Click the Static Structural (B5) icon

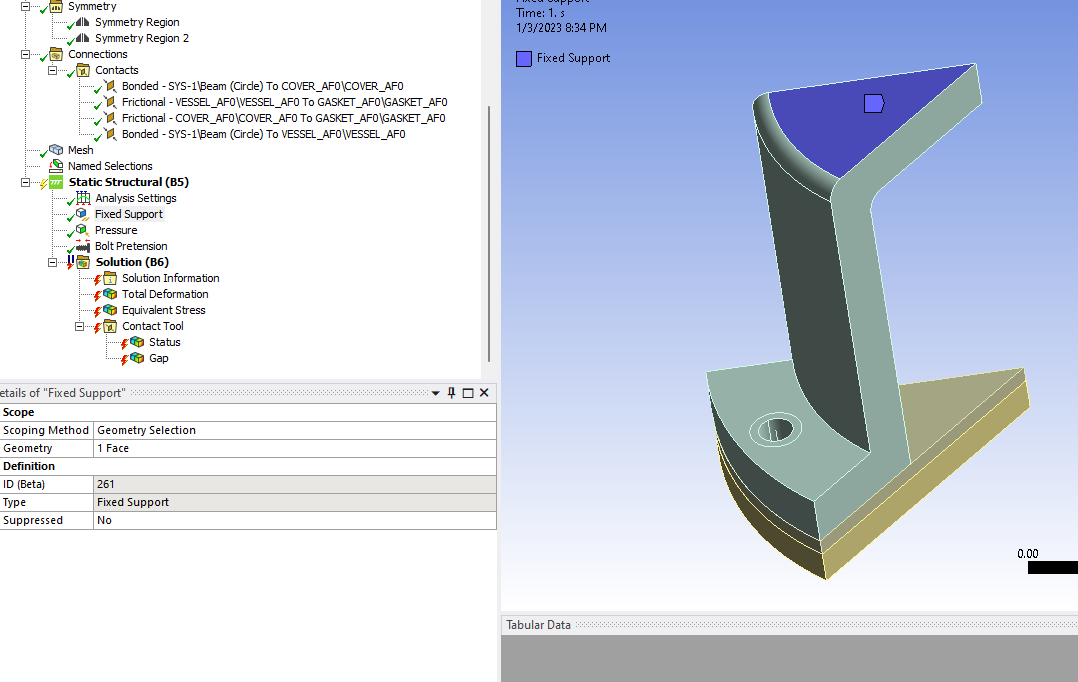(x=56, y=182)
